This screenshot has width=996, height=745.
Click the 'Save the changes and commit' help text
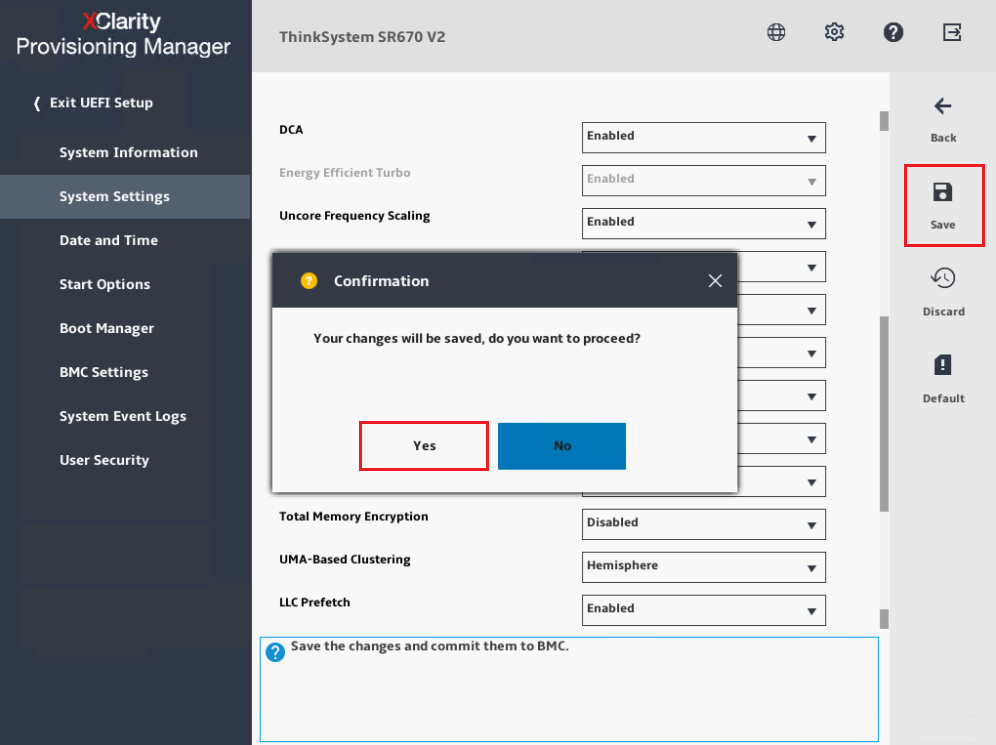click(x=429, y=646)
